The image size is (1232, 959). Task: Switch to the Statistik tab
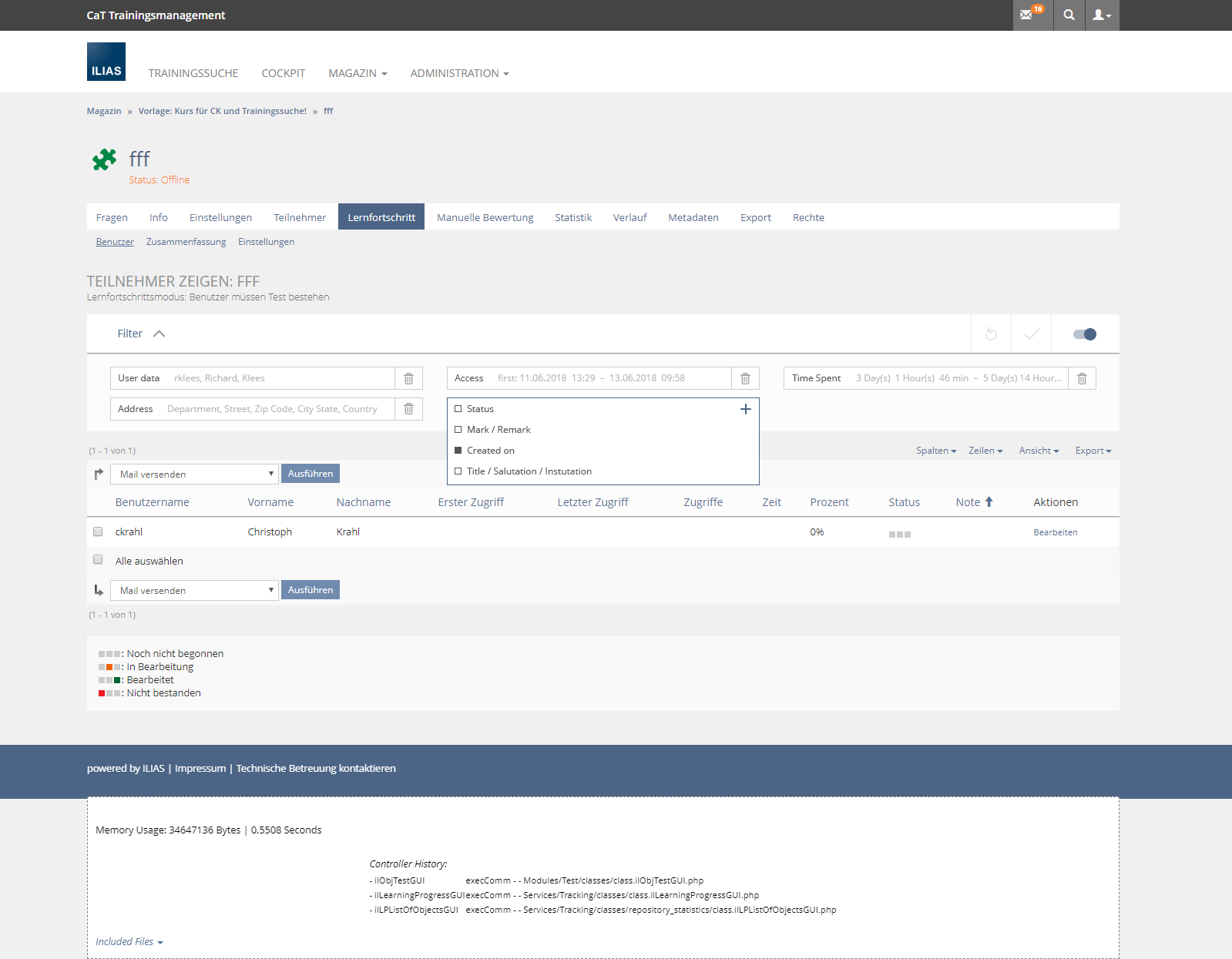572,217
